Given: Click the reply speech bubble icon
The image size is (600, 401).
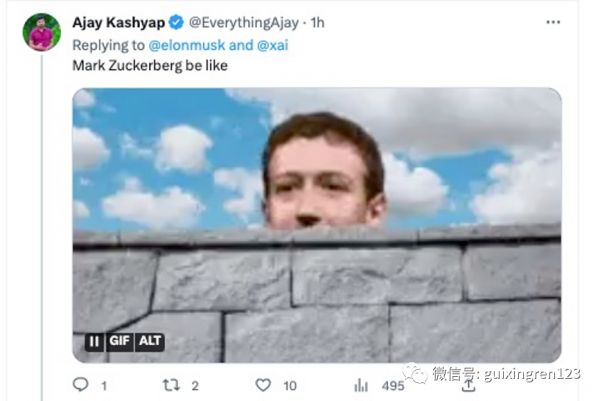Looking at the screenshot, I should pos(80,384).
